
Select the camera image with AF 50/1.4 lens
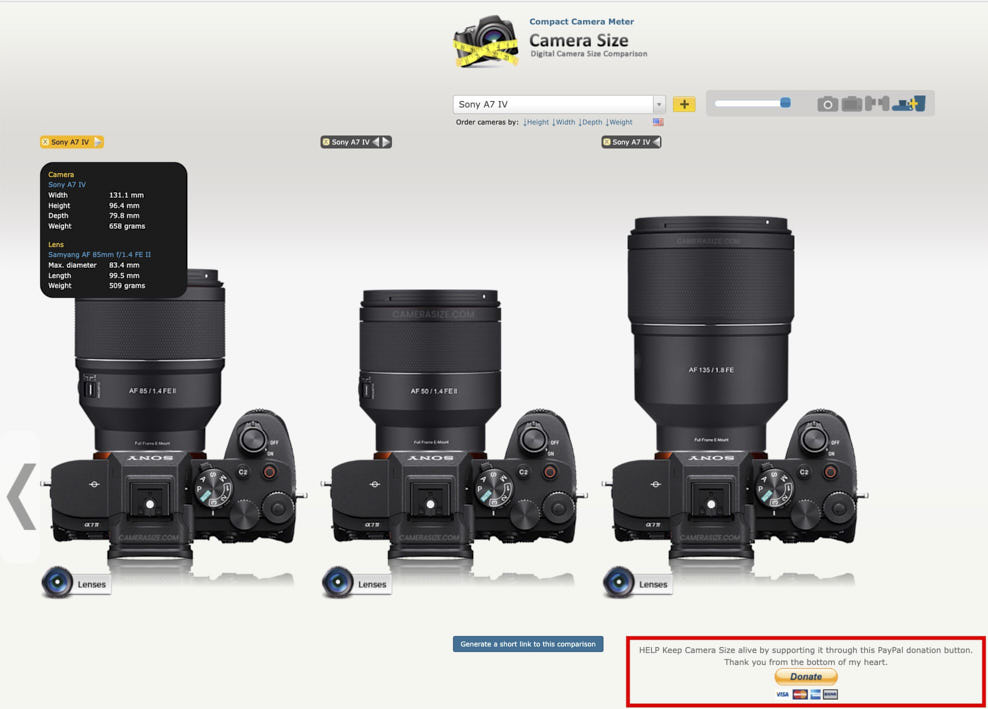point(452,425)
